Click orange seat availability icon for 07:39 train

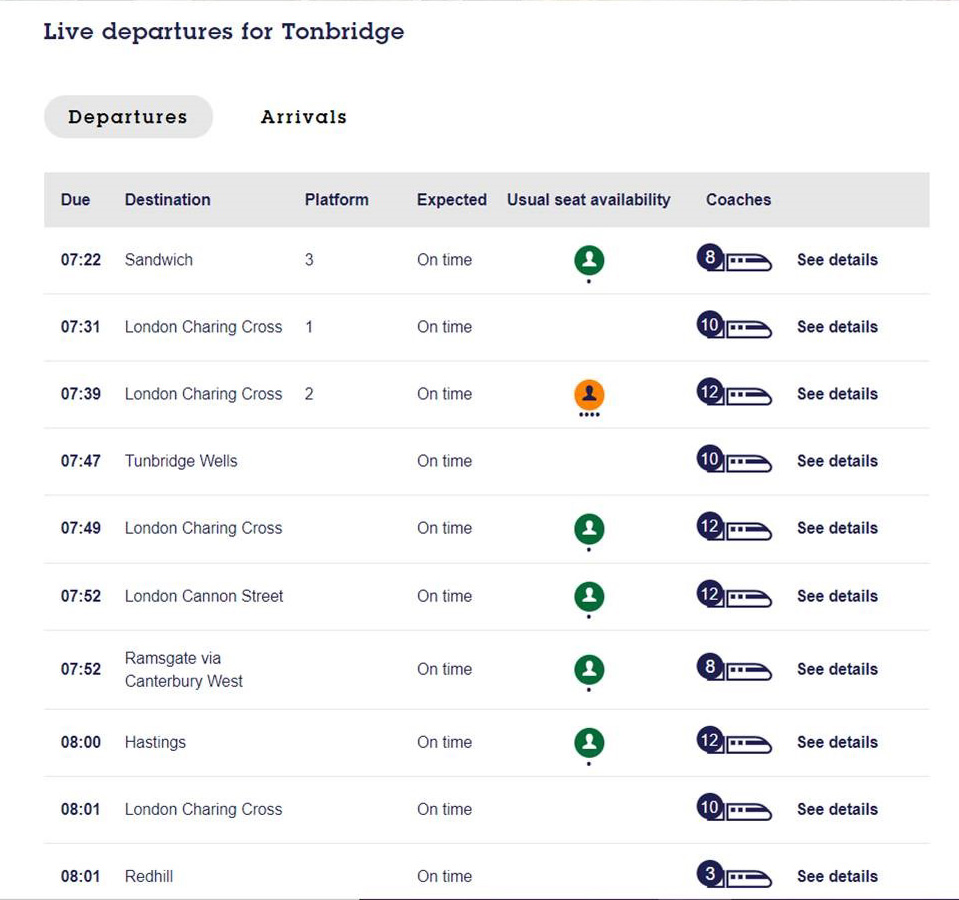[x=589, y=394]
